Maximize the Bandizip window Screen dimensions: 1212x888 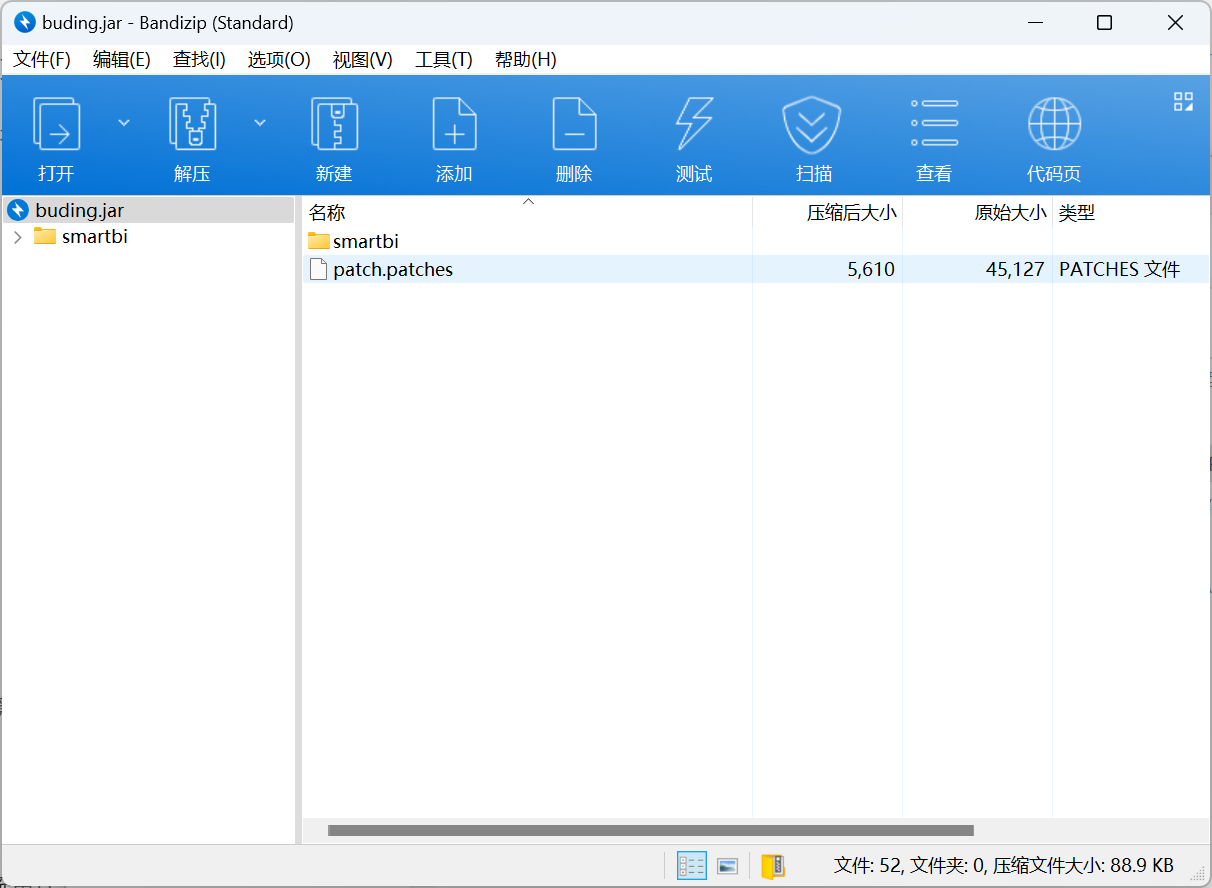coord(1104,22)
